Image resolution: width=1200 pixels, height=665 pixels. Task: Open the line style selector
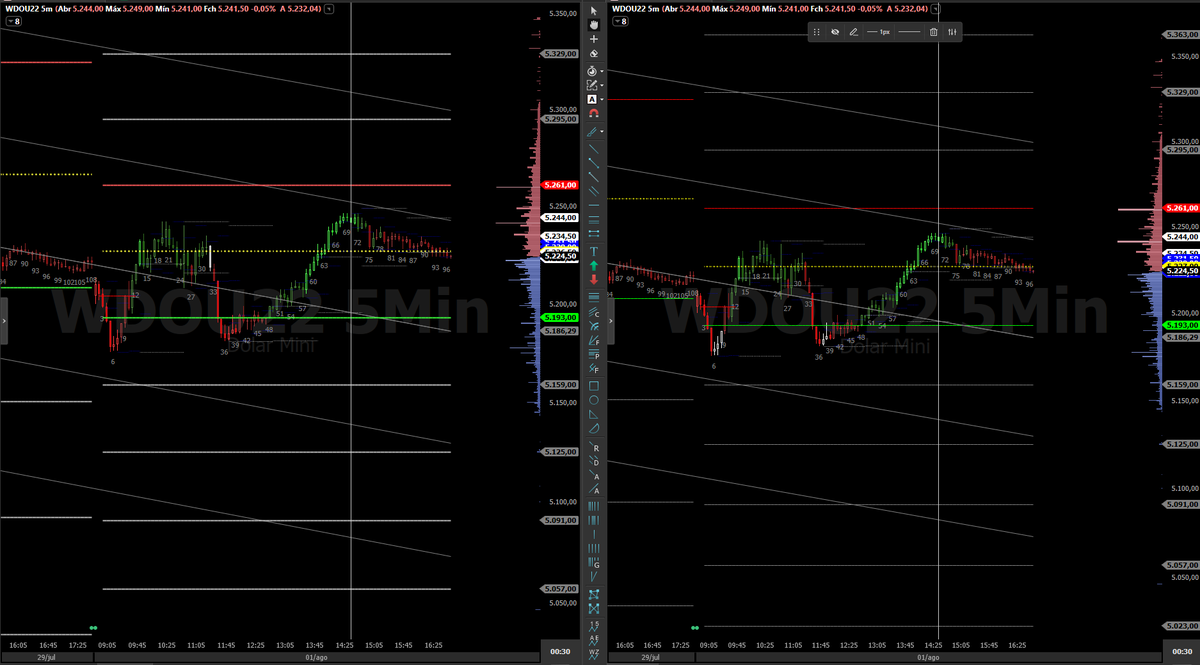tap(908, 32)
